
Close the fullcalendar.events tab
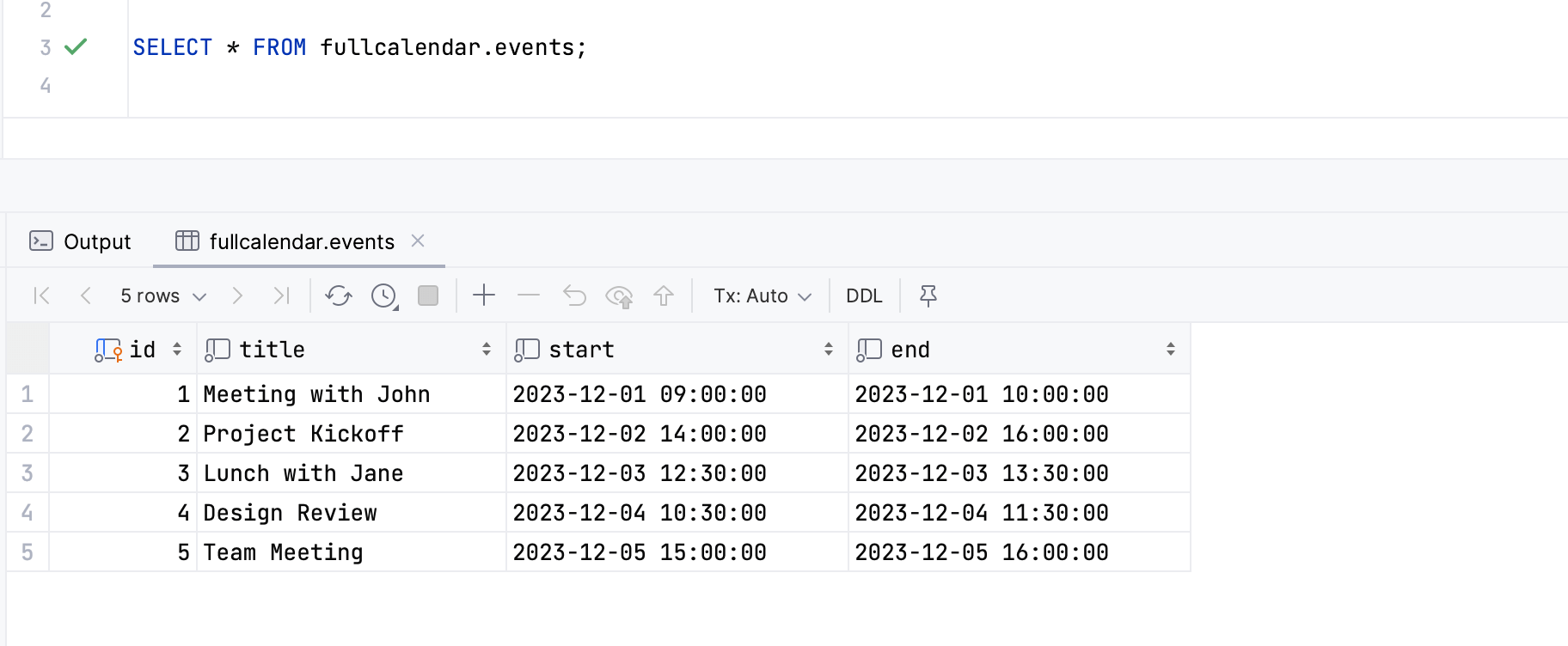(x=418, y=241)
